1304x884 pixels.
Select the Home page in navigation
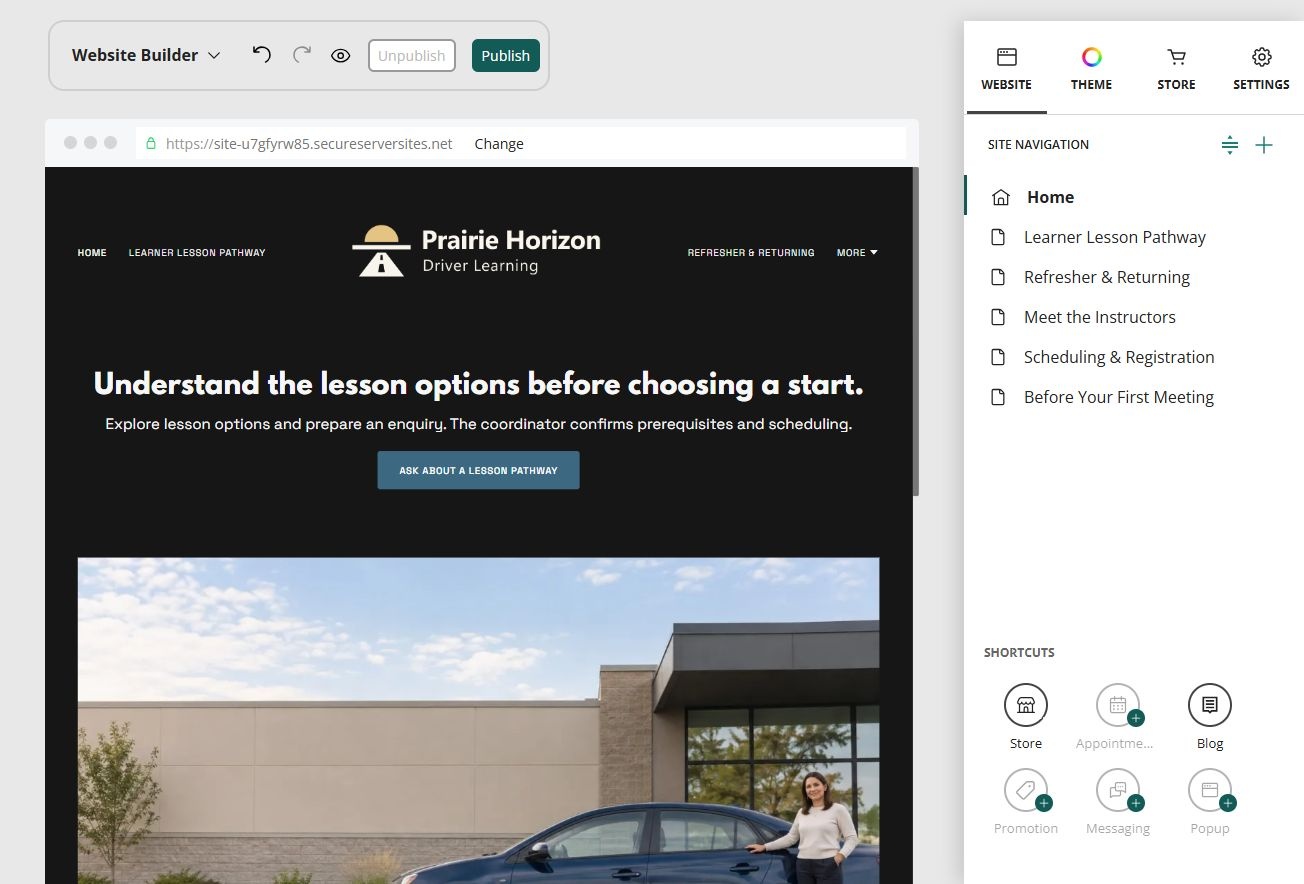1134,197
